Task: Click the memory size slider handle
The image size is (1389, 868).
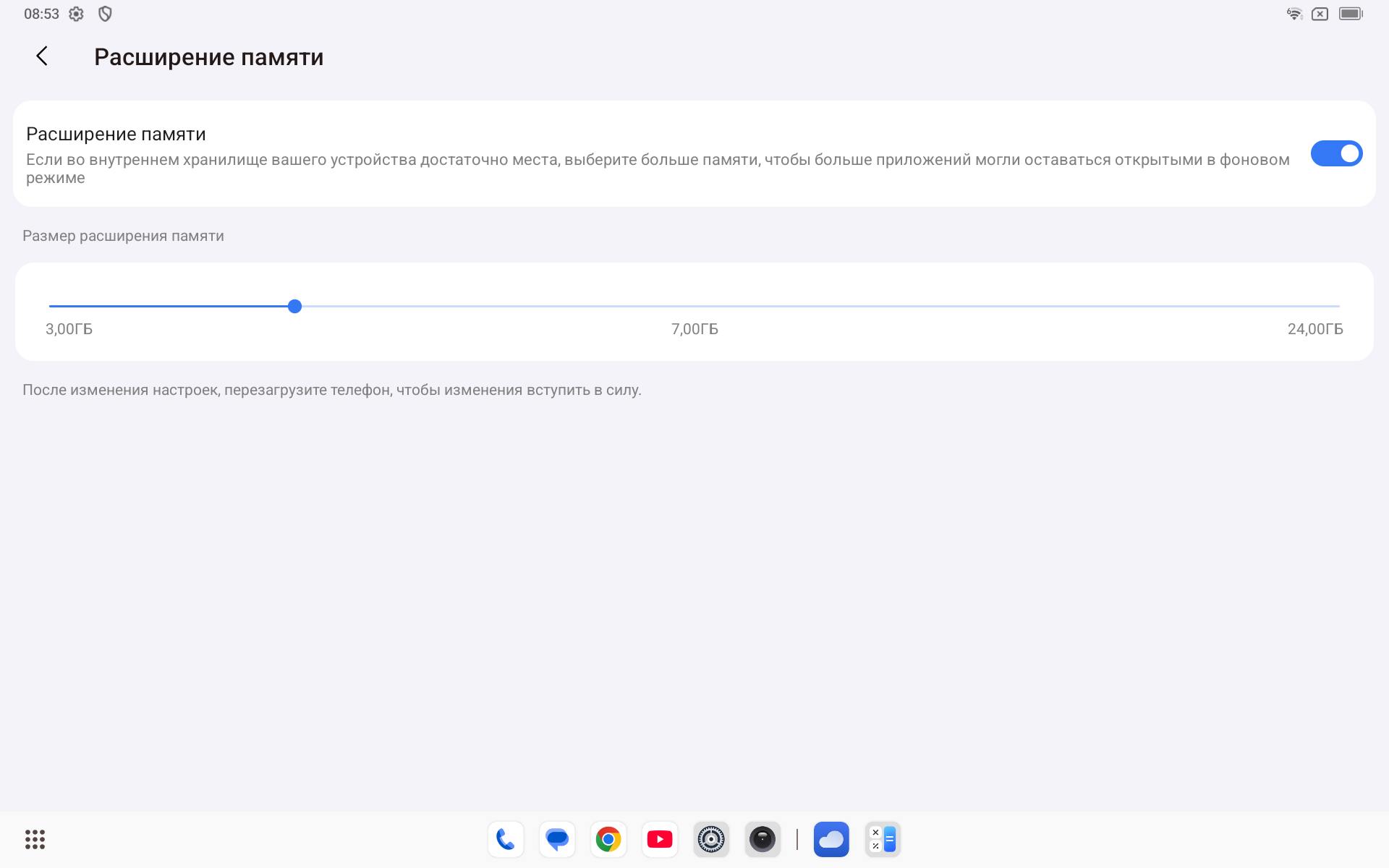Action: tap(294, 307)
